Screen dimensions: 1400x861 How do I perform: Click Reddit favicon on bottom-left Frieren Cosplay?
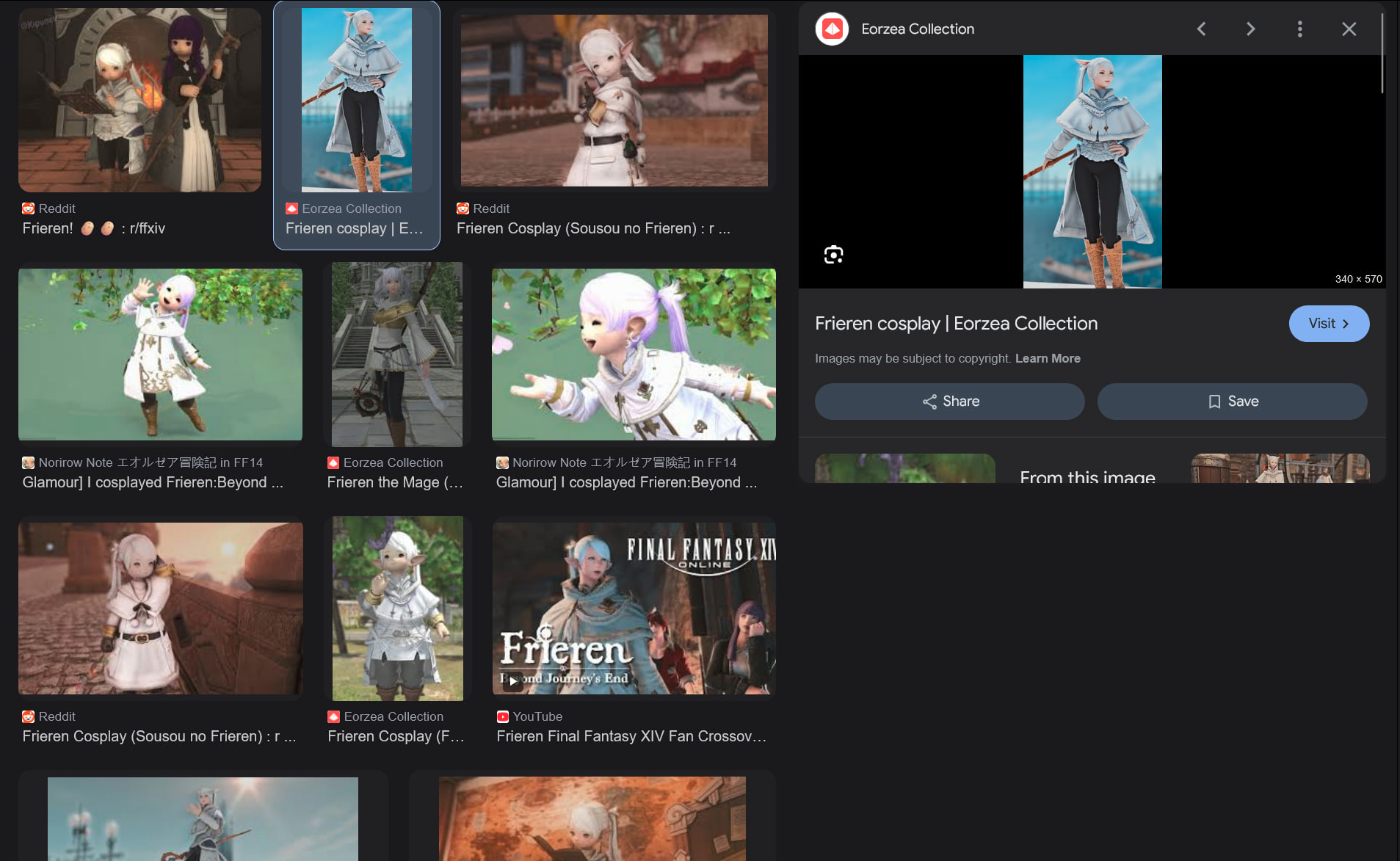click(x=28, y=716)
